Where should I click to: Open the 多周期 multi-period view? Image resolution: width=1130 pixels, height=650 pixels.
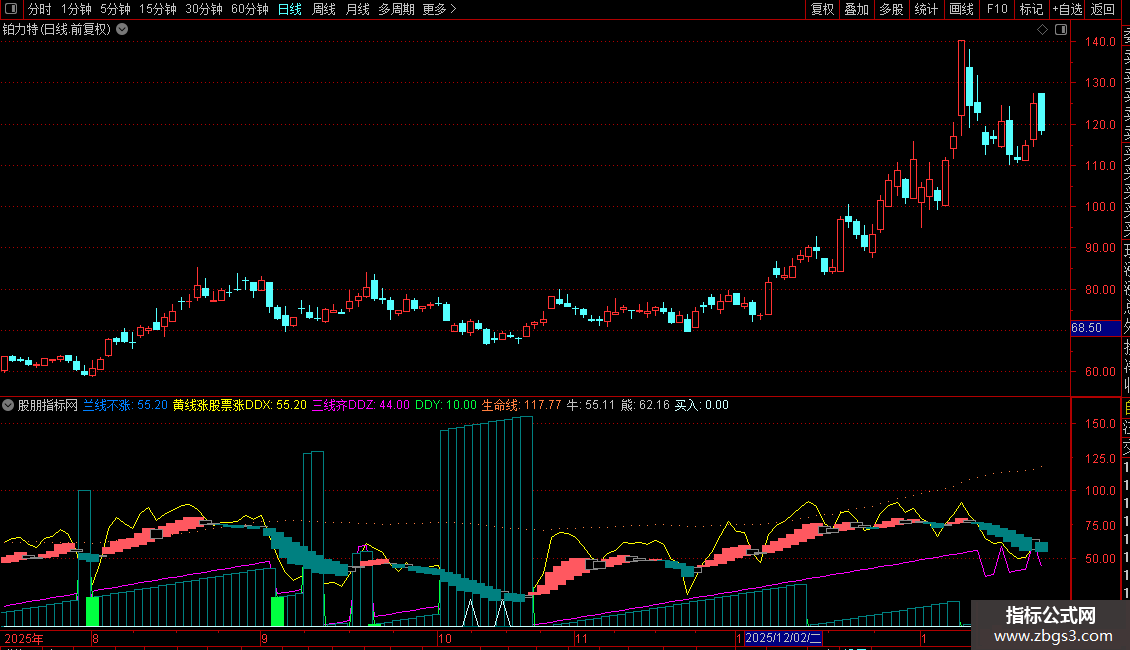(396, 9)
